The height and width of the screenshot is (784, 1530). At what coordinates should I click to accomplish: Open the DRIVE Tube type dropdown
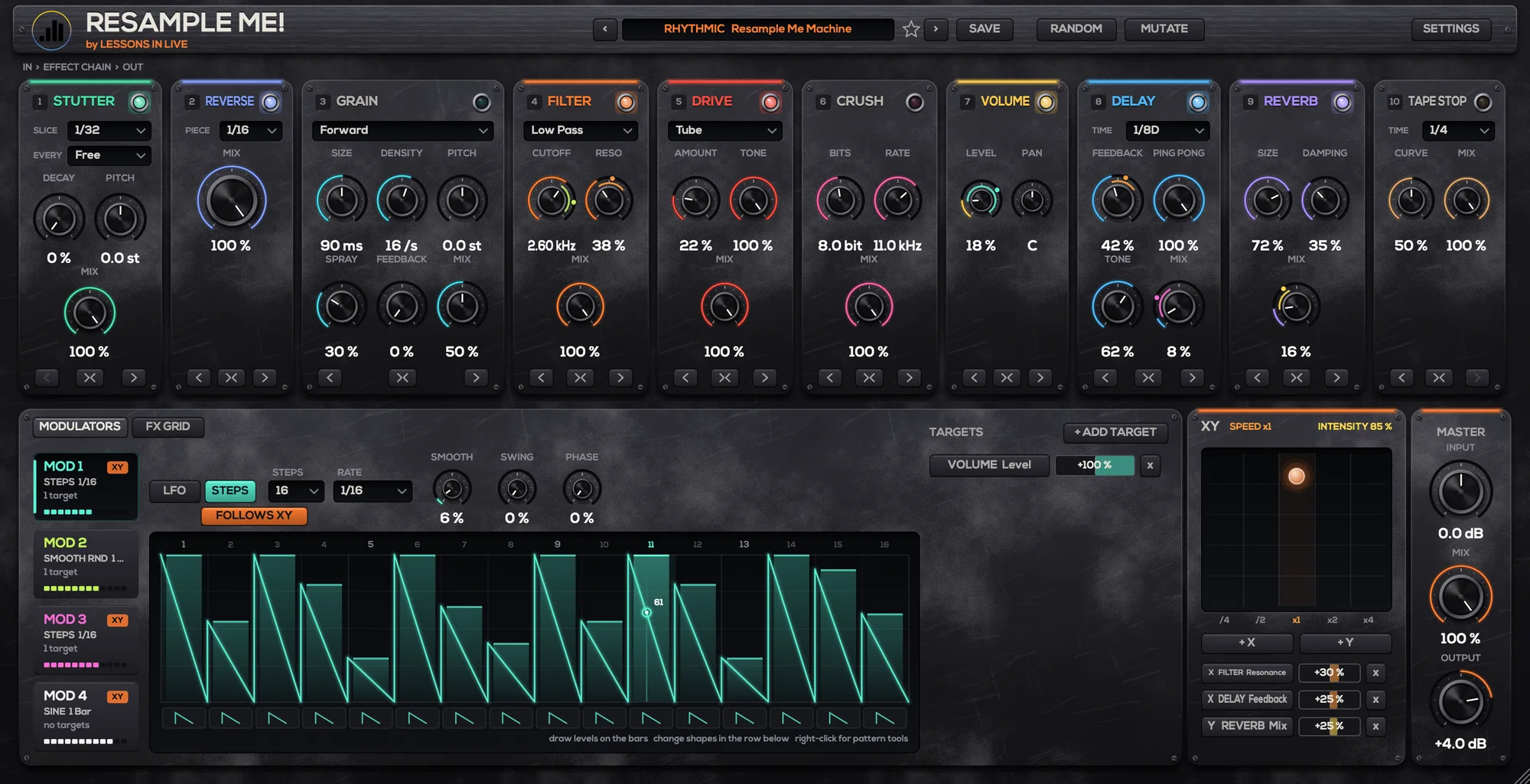point(724,130)
